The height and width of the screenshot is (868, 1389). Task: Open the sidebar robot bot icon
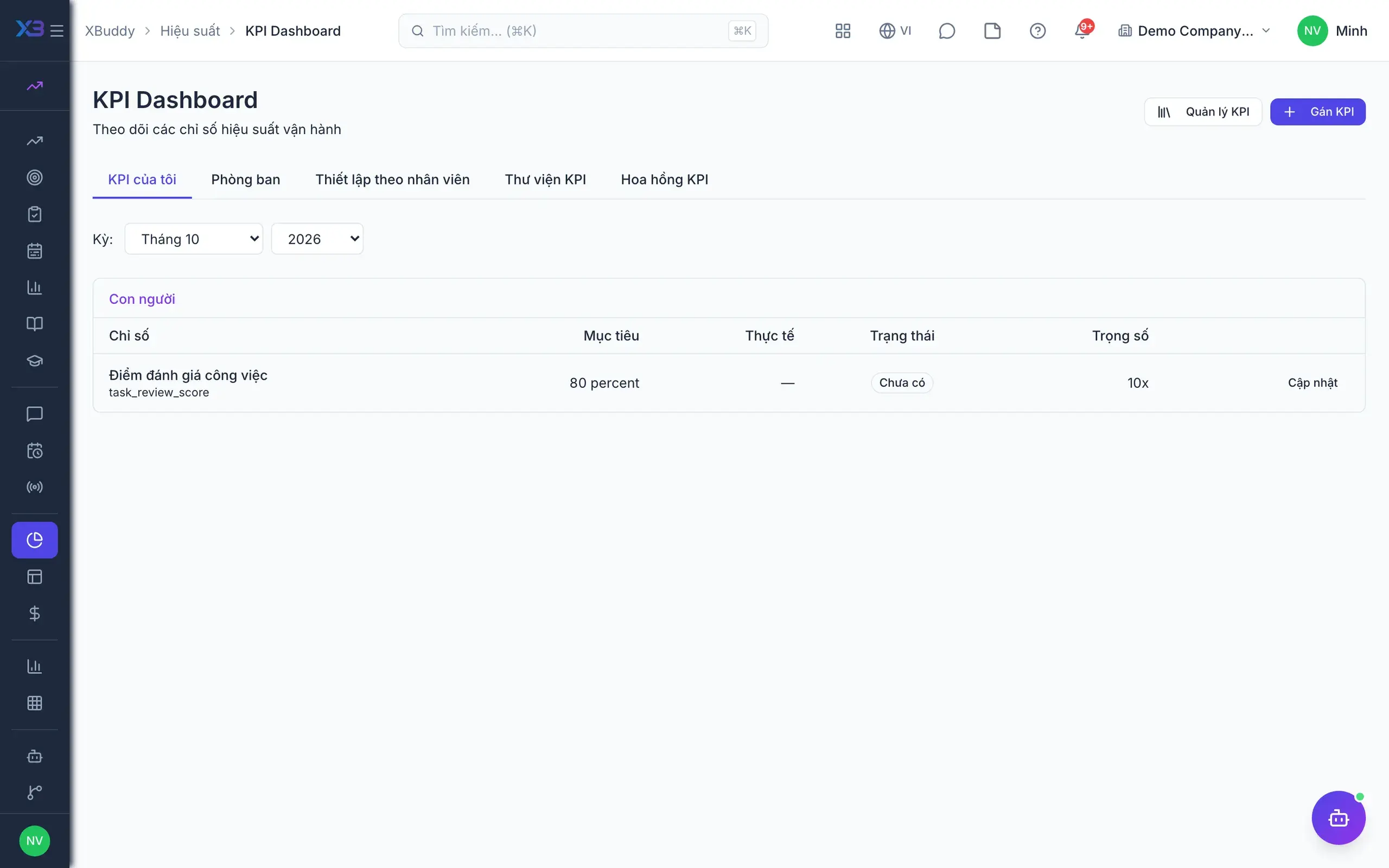34,756
